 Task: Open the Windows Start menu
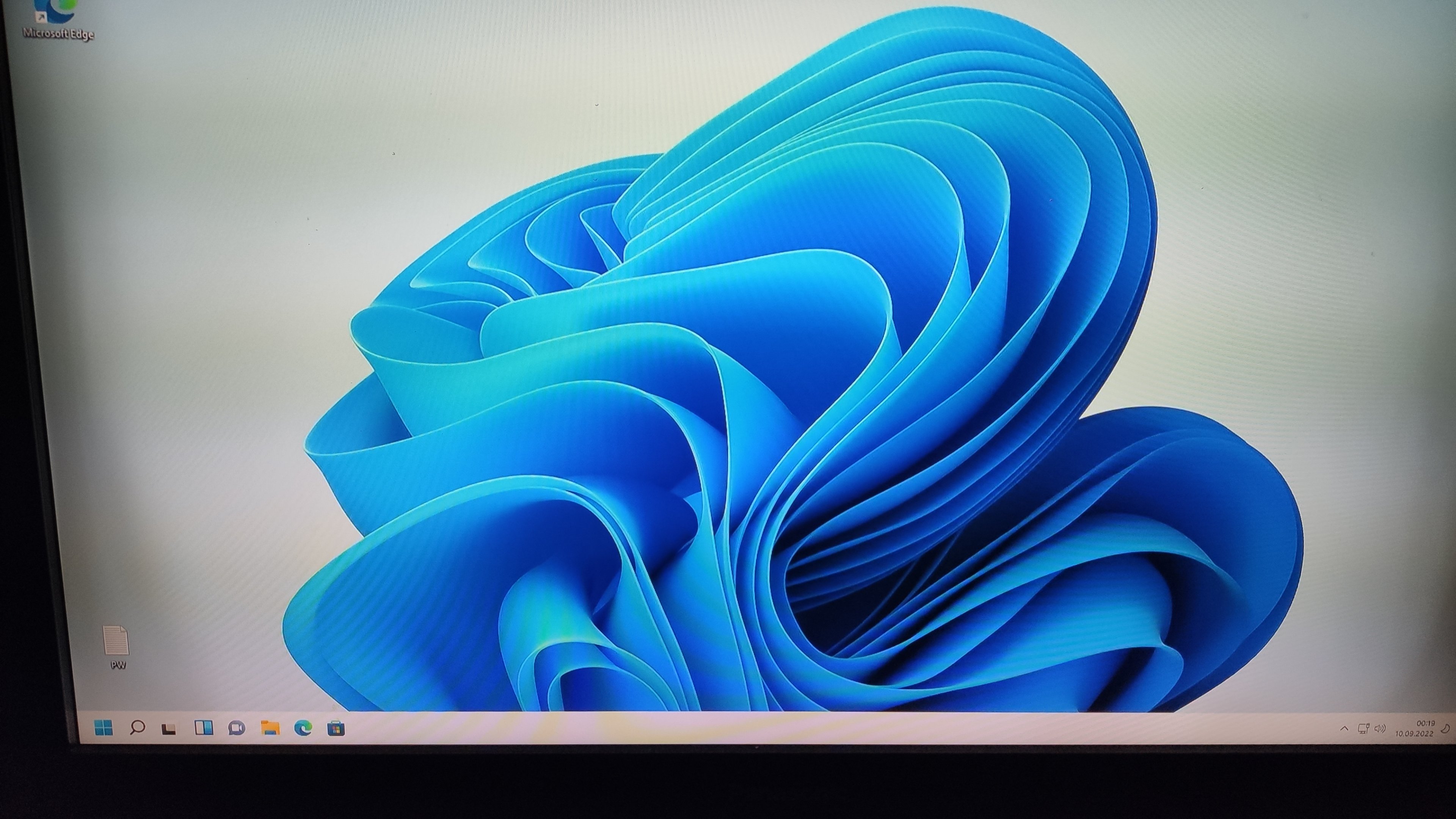[x=104, y=728]
